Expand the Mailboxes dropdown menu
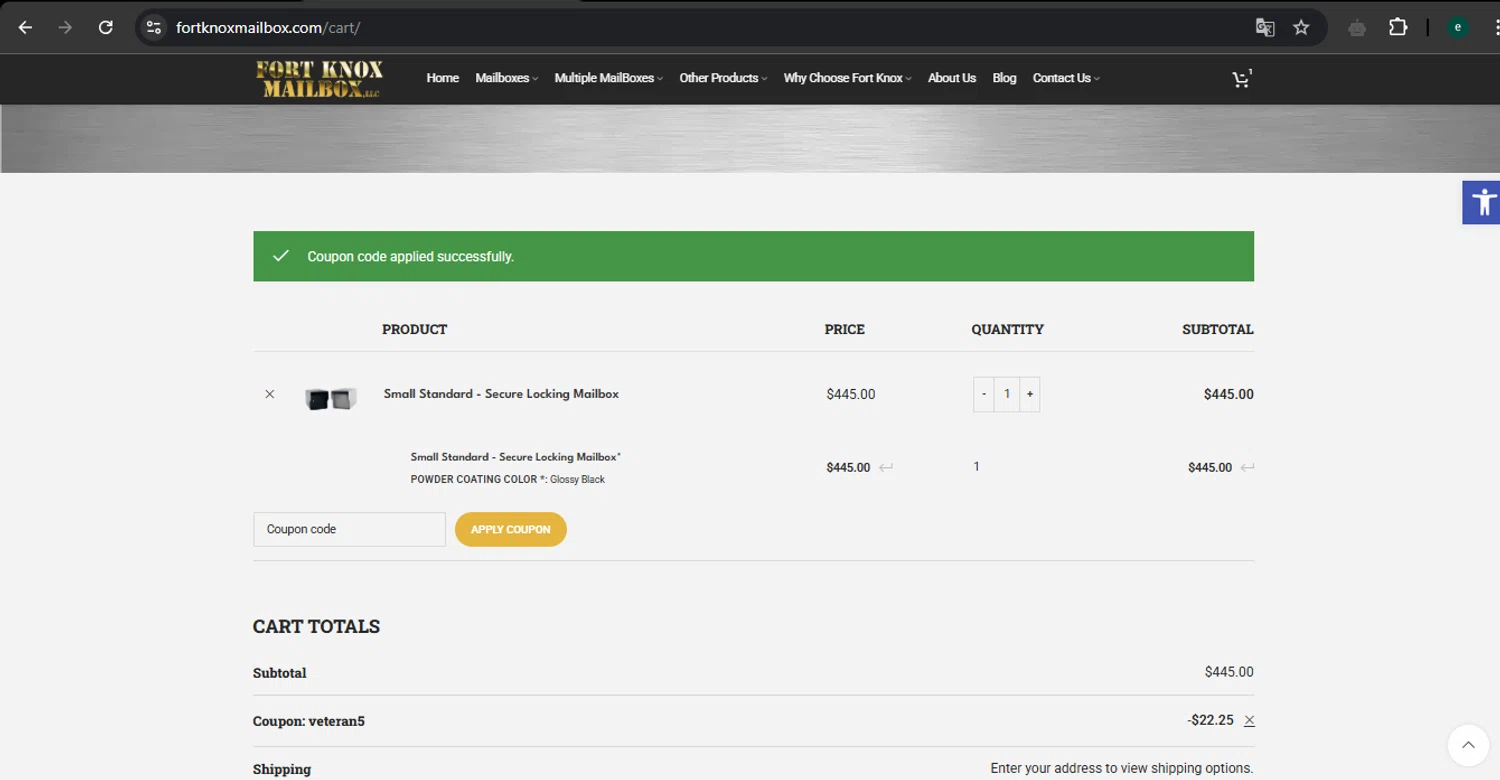1500x780 pixels. 506,78
